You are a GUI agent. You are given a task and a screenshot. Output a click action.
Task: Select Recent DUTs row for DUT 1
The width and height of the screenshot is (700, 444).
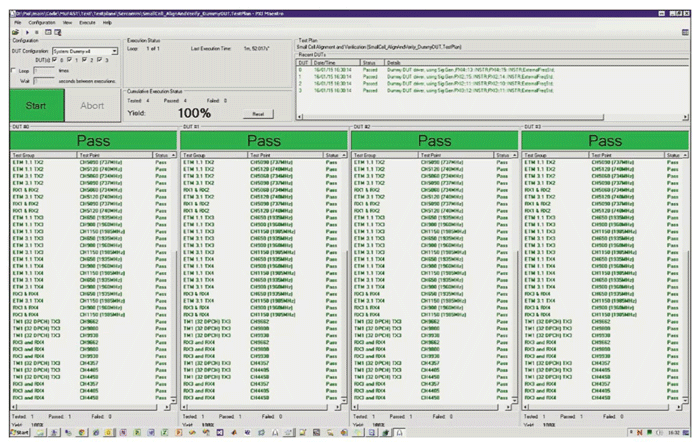click(x=491, y=77)
